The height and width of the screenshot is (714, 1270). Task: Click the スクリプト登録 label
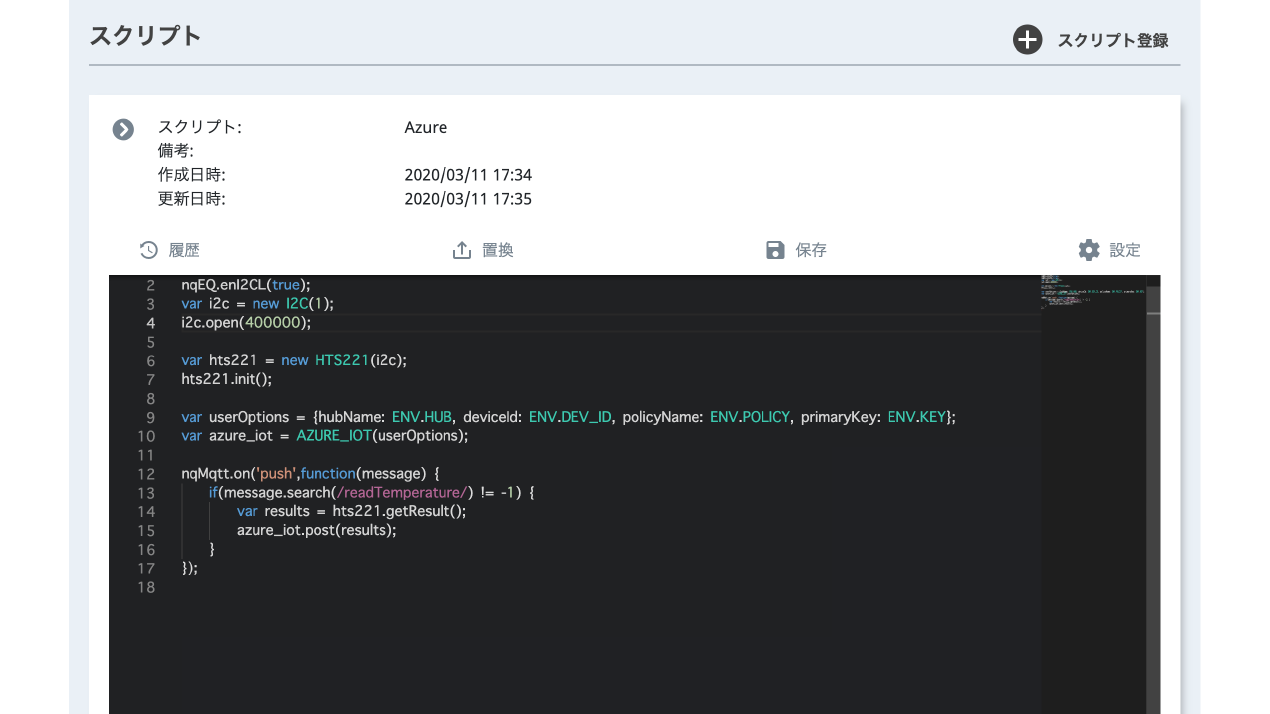[x=1113, y=41]
